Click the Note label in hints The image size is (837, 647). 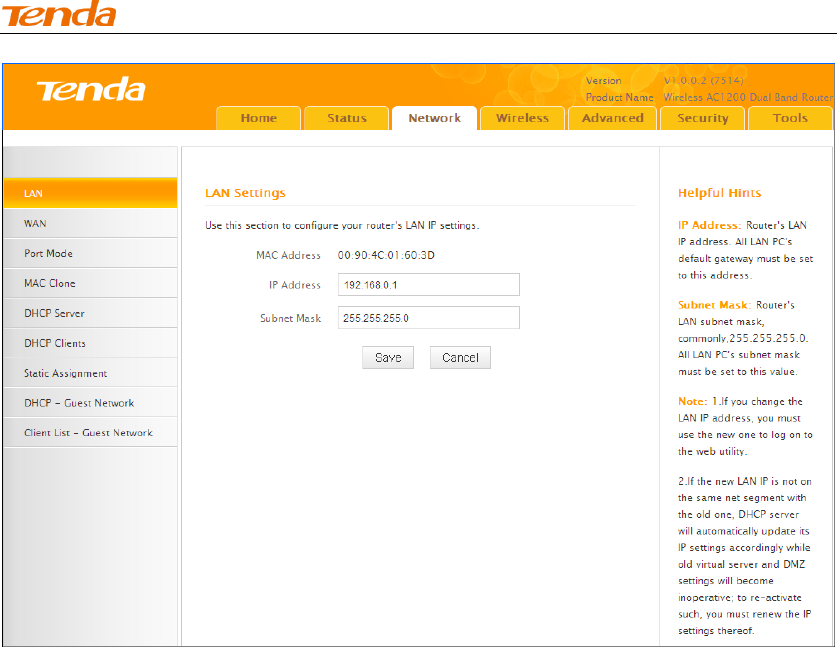692,401
